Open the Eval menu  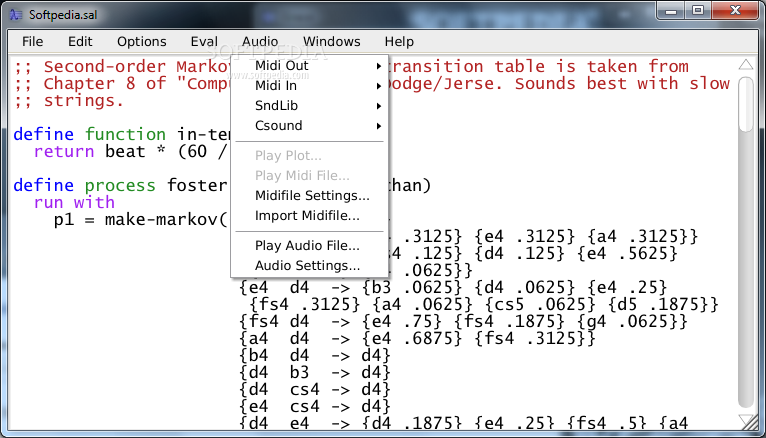tap(204, 42)
